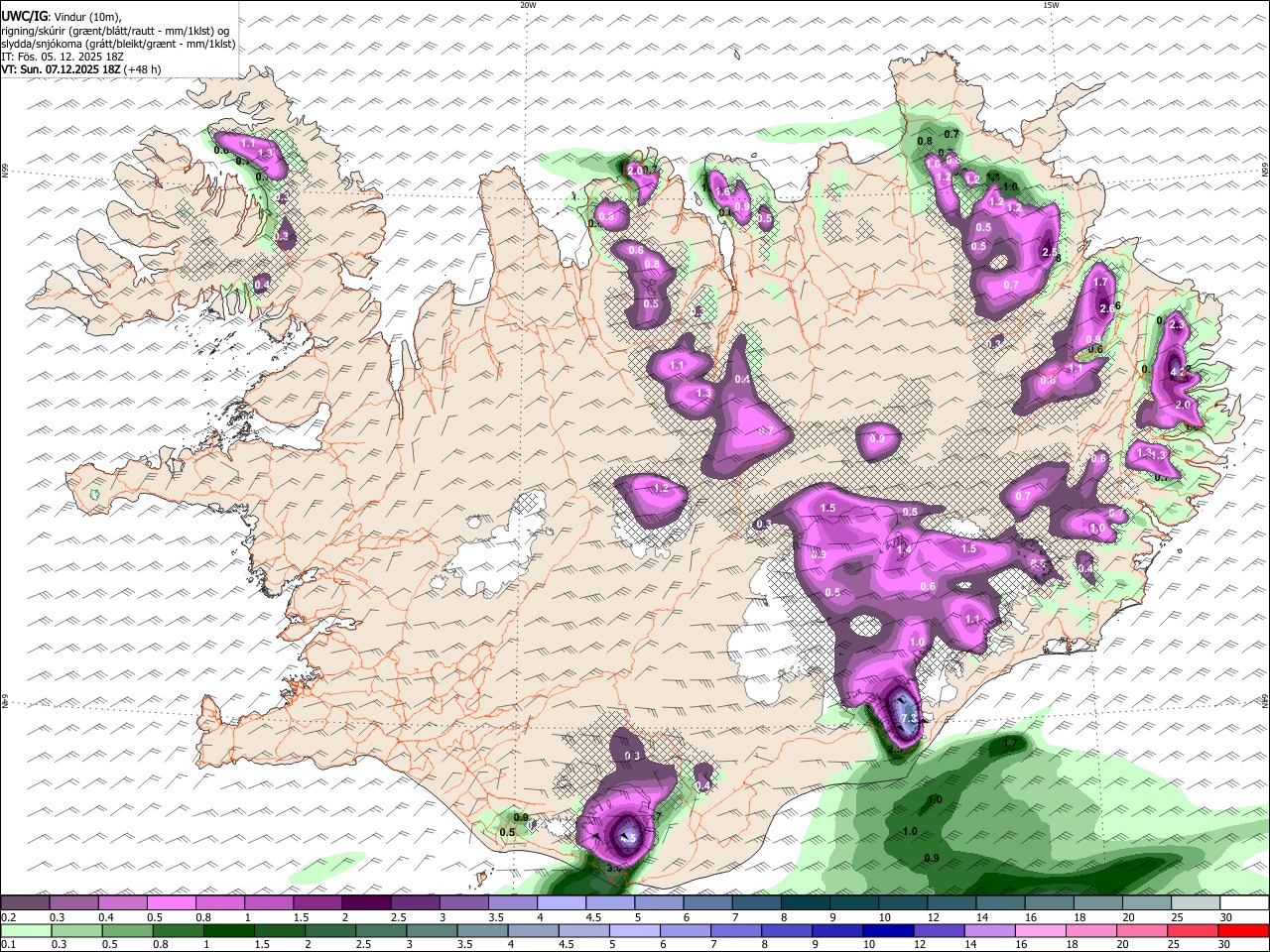The width and height of the screenshot is (1270, 952).
Task: Click the medium green 0.5 rain legend swatch
Action: click(x=127, y=930)
